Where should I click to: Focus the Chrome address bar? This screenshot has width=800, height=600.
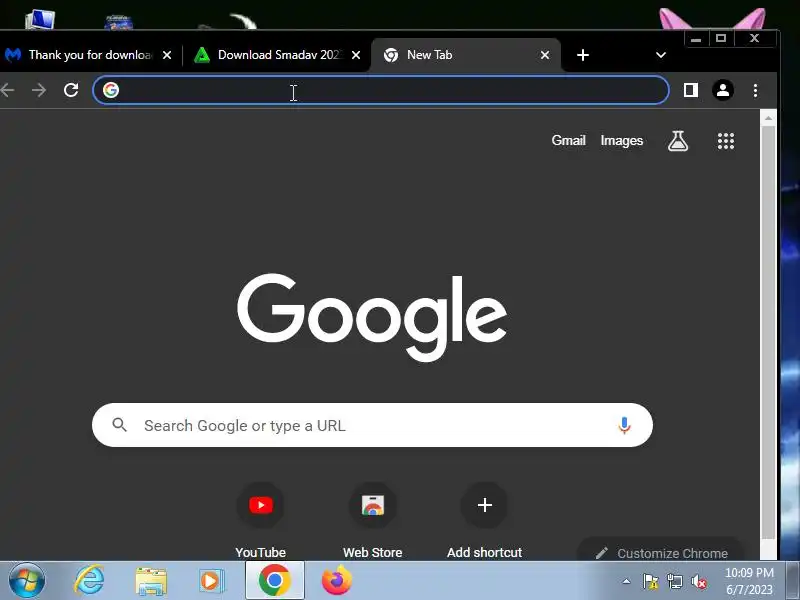tap(381, 90)
